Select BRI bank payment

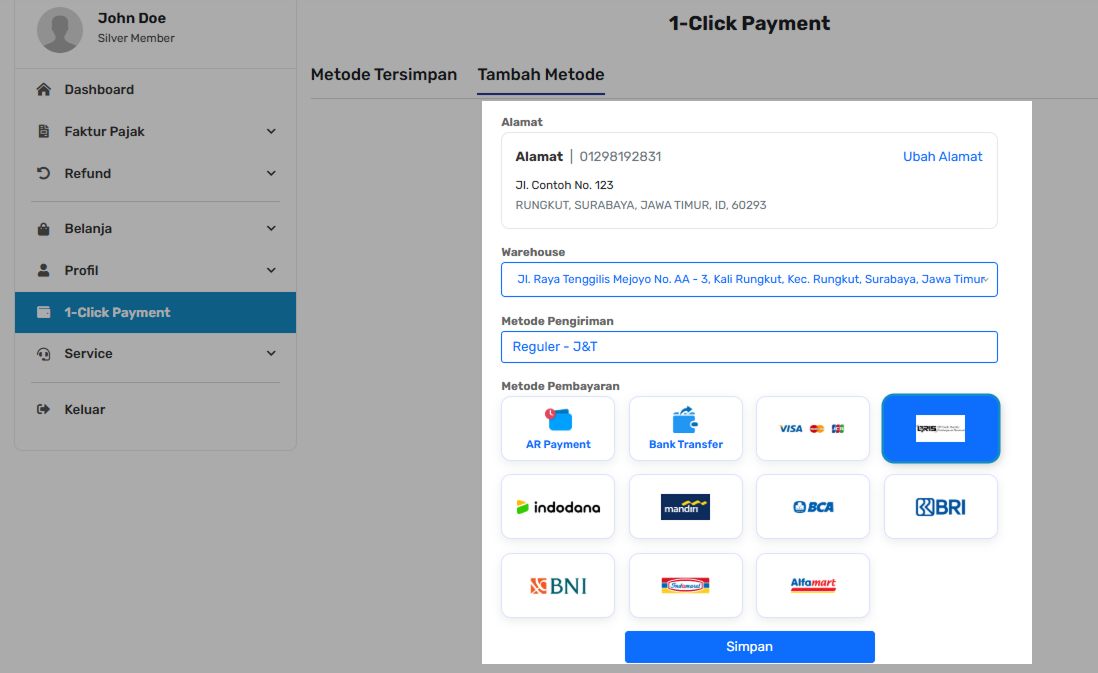[x=940, y=507]
